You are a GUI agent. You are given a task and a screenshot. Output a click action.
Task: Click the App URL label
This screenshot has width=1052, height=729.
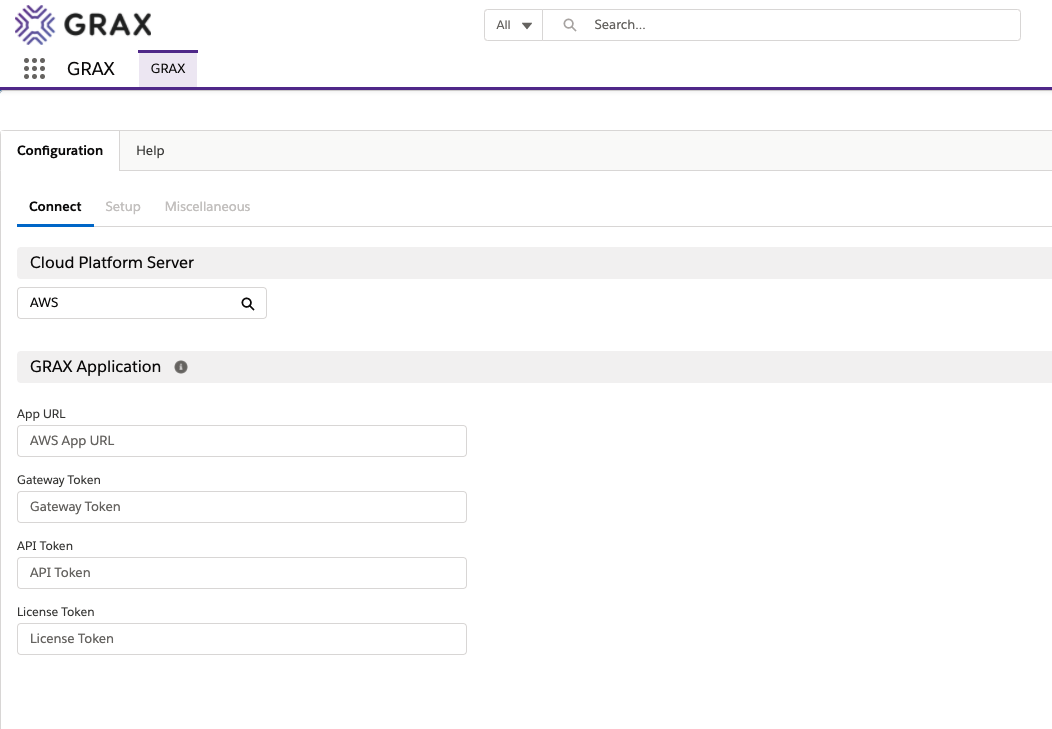click(41, 414)
